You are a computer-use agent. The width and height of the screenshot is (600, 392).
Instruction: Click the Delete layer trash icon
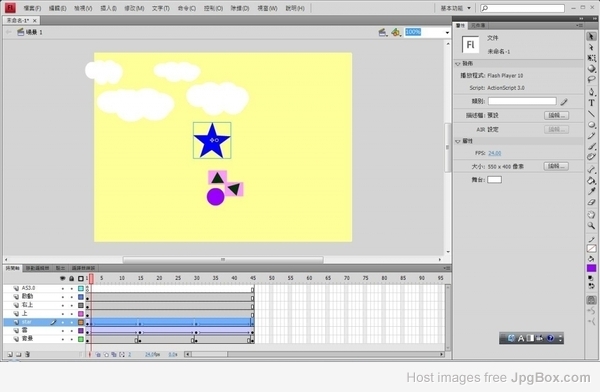point(27,354)
